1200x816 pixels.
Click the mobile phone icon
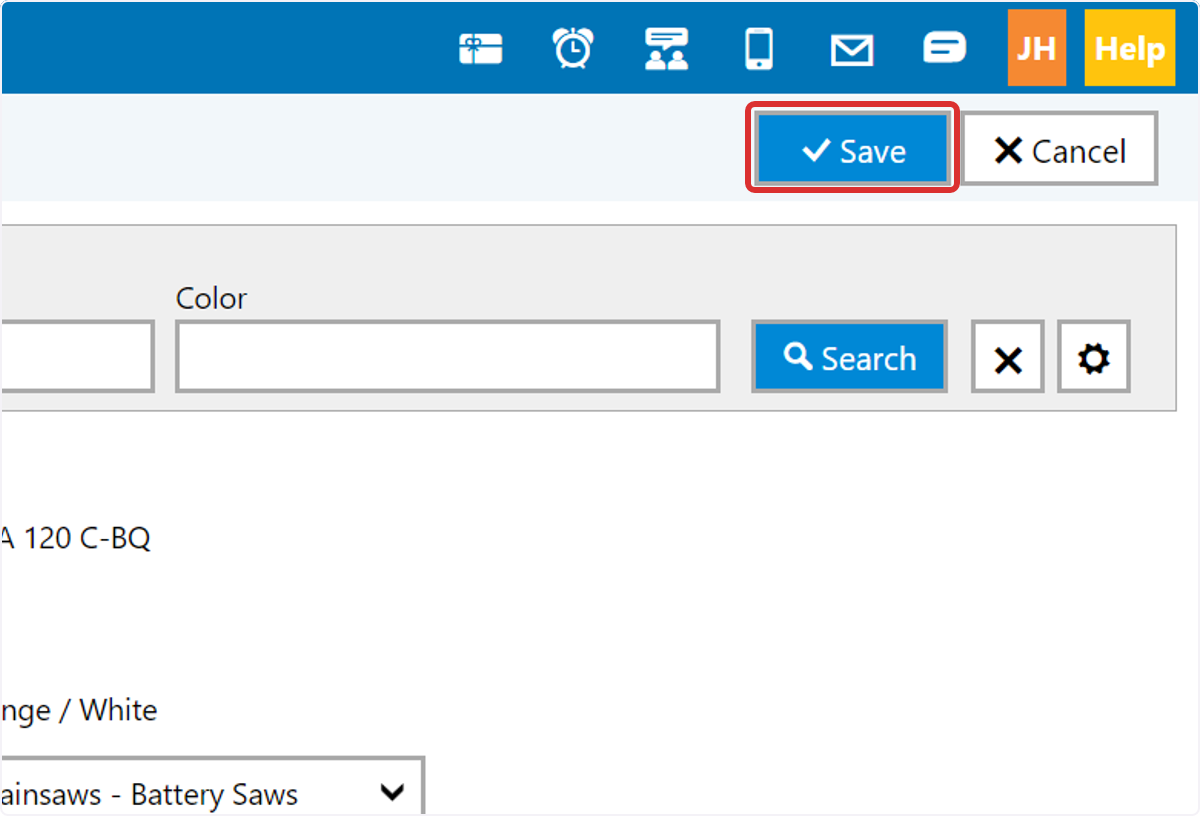pos(759,48)
